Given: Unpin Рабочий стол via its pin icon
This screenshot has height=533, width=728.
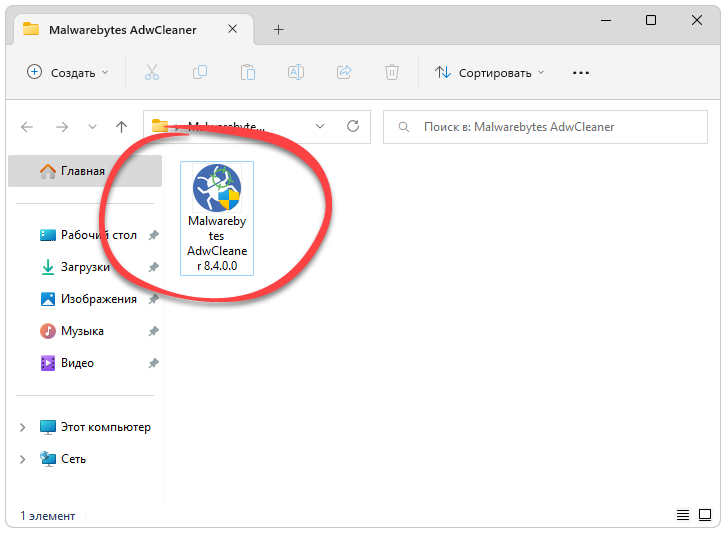Looking at the screenshot, I should [154, 235].
